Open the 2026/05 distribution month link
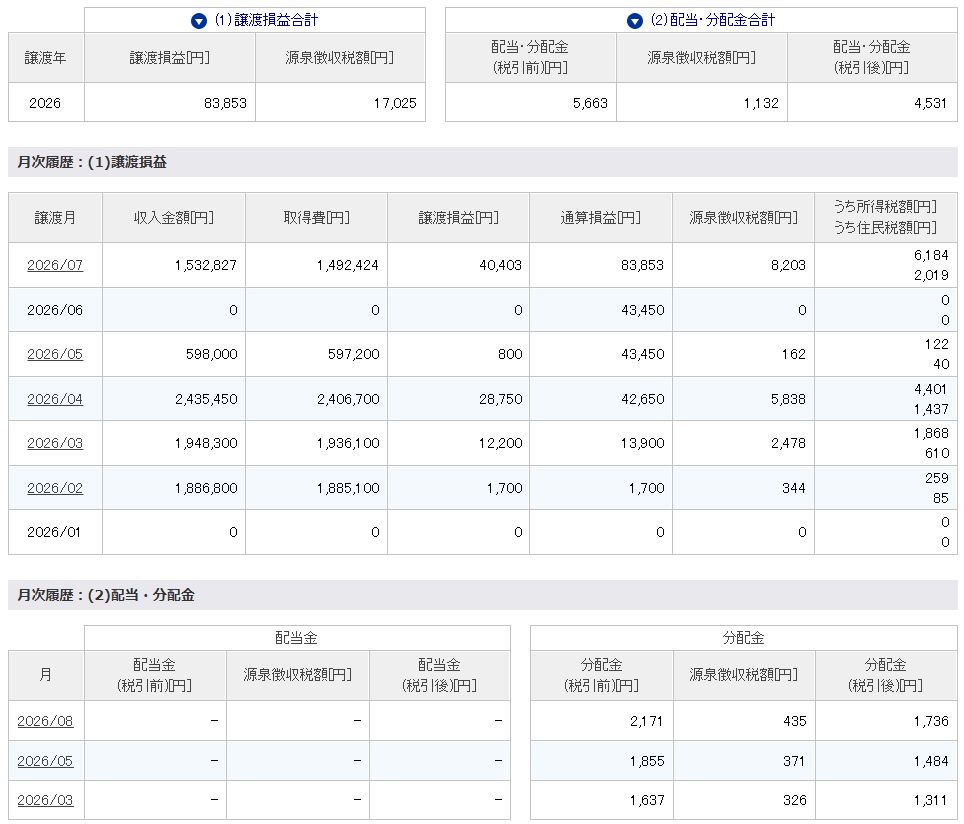Image resolution: width=964 pixels, height=824 pixels. (45, 761)
